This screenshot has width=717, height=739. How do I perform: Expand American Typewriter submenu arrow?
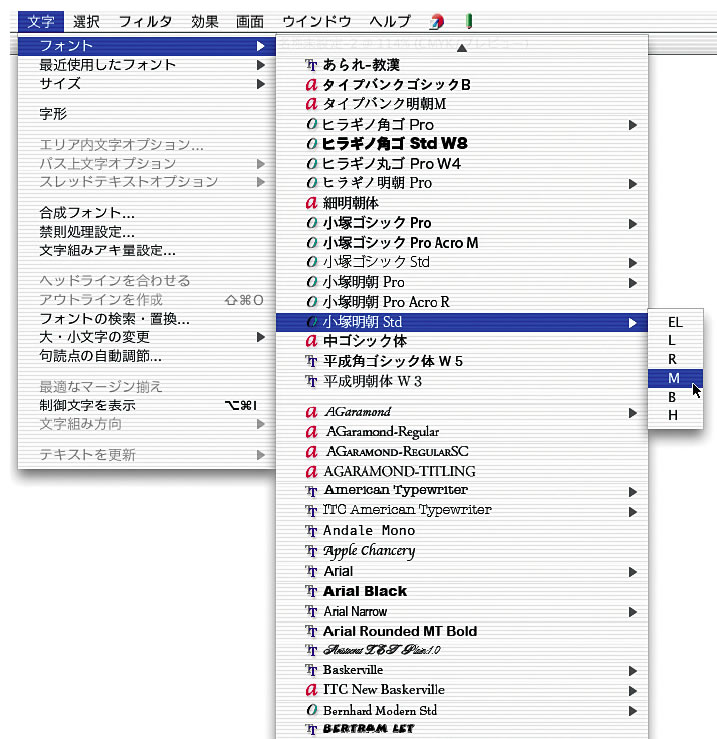633,492
